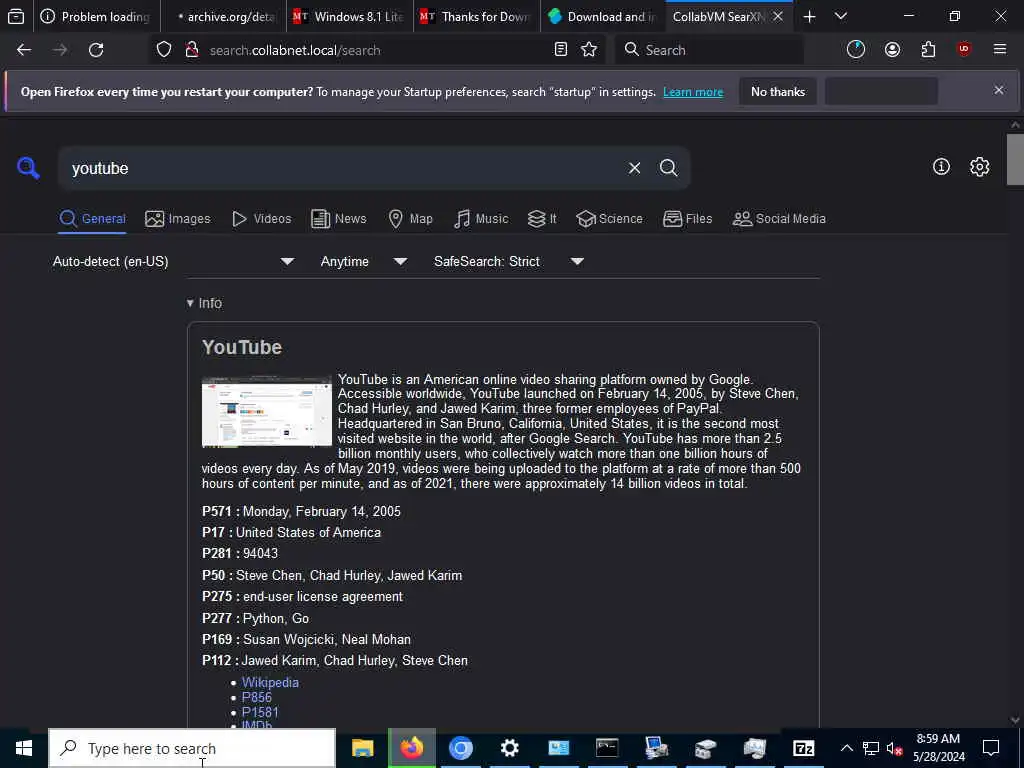Click the insecure connection lock icon
The image size is (1024, 768).
coord(192,50)
